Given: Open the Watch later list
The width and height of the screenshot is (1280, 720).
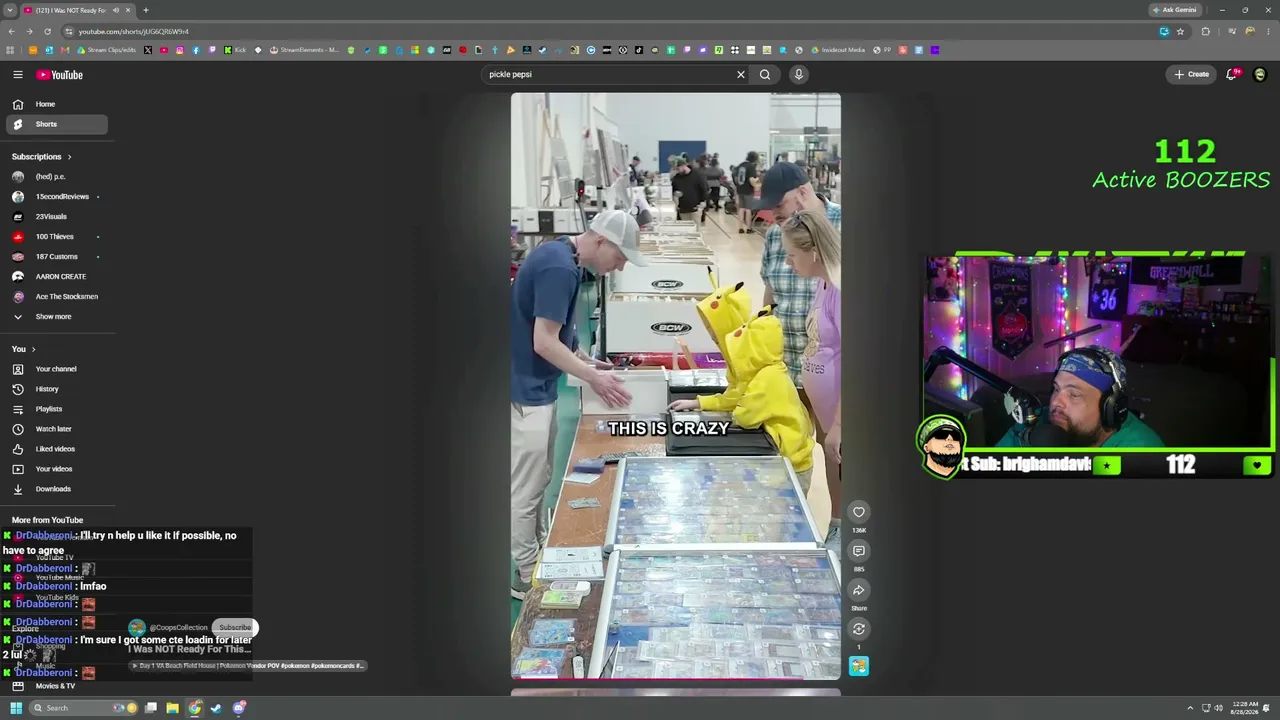Looking at the screenshot, I should point(56,429).
